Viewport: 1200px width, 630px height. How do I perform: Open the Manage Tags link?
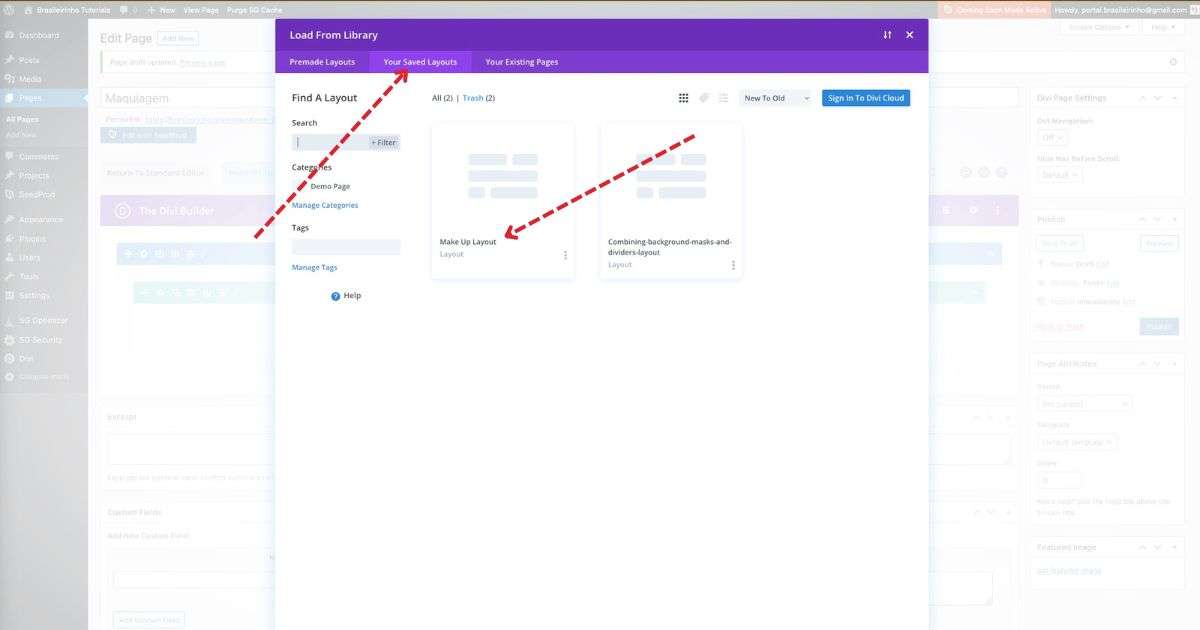point(314,267)
